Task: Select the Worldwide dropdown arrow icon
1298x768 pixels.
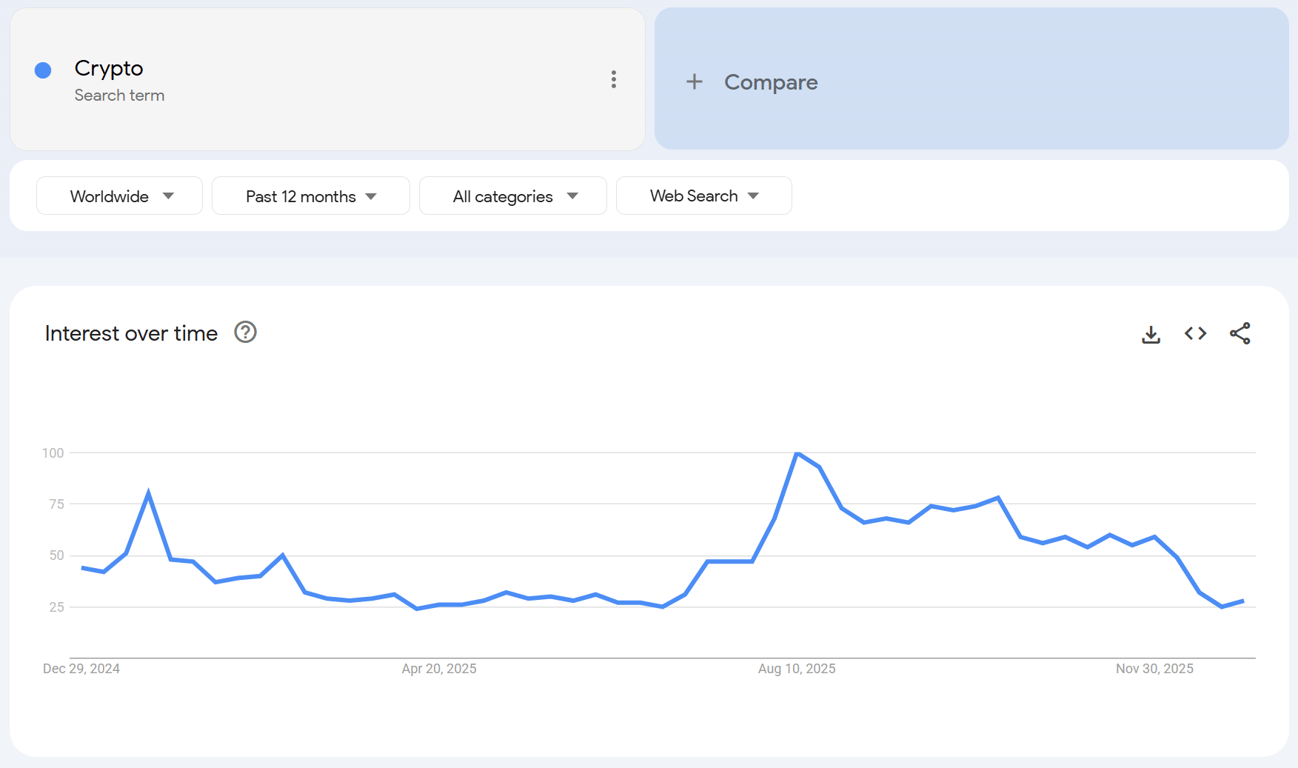Action: click(169, 196)
